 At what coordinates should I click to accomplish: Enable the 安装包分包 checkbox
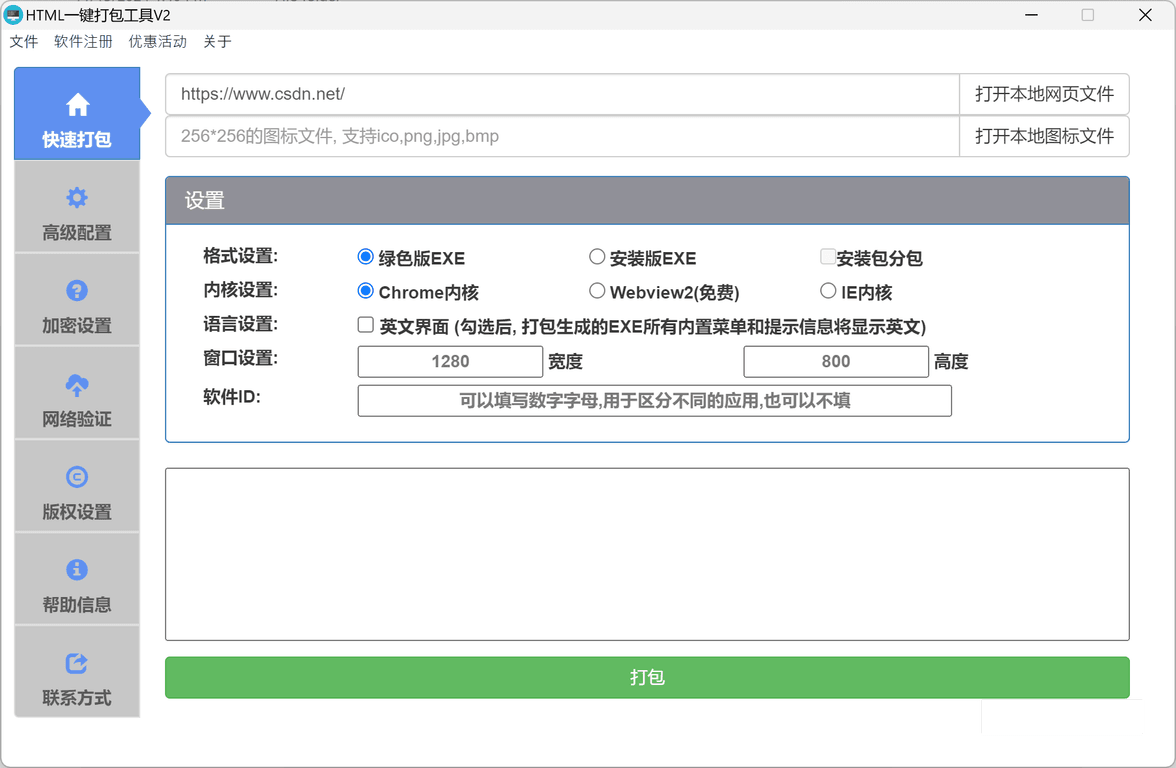tap(828, 257)
